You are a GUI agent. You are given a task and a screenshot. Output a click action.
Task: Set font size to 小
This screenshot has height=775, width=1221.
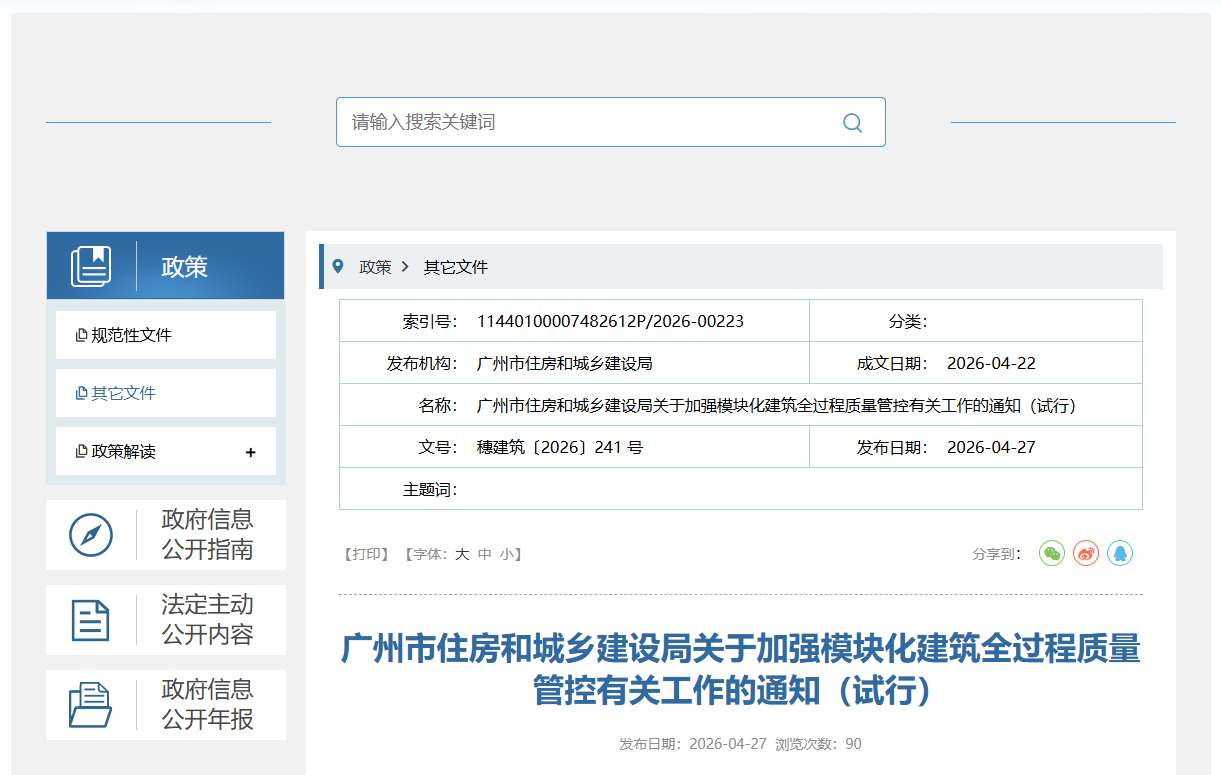click(x=507, y=554)
